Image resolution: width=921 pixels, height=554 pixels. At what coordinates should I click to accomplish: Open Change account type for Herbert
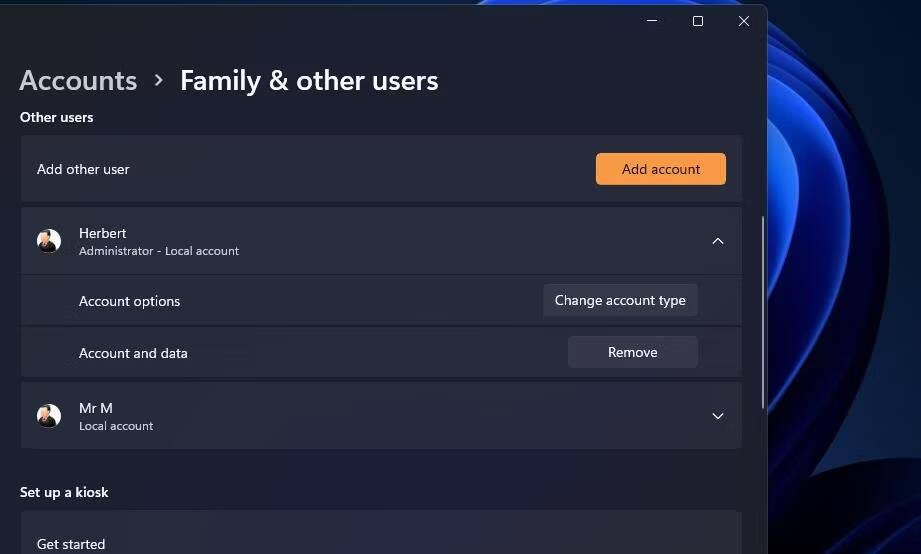(620, 300)
